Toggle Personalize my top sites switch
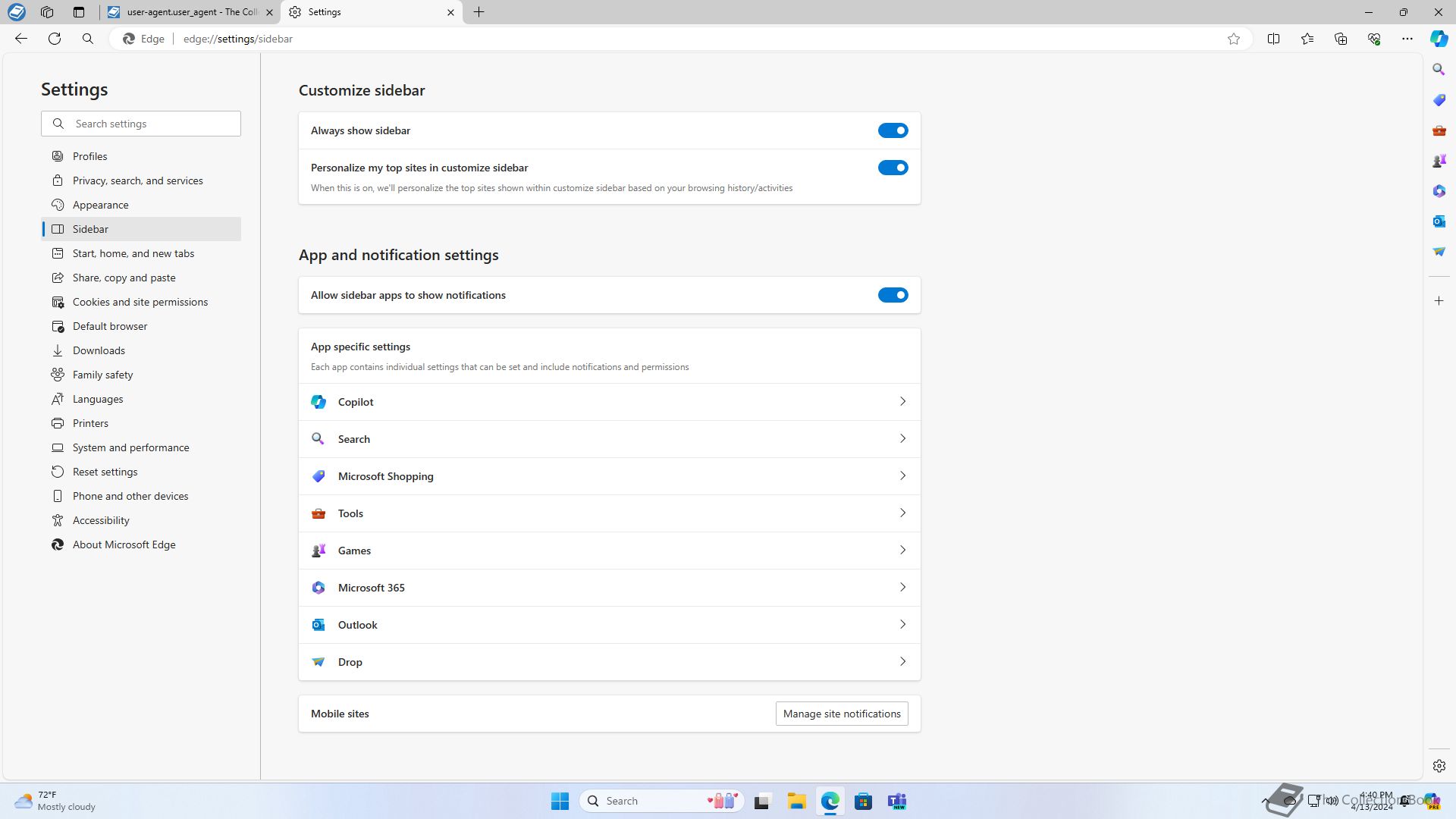 tap(893, 168)
